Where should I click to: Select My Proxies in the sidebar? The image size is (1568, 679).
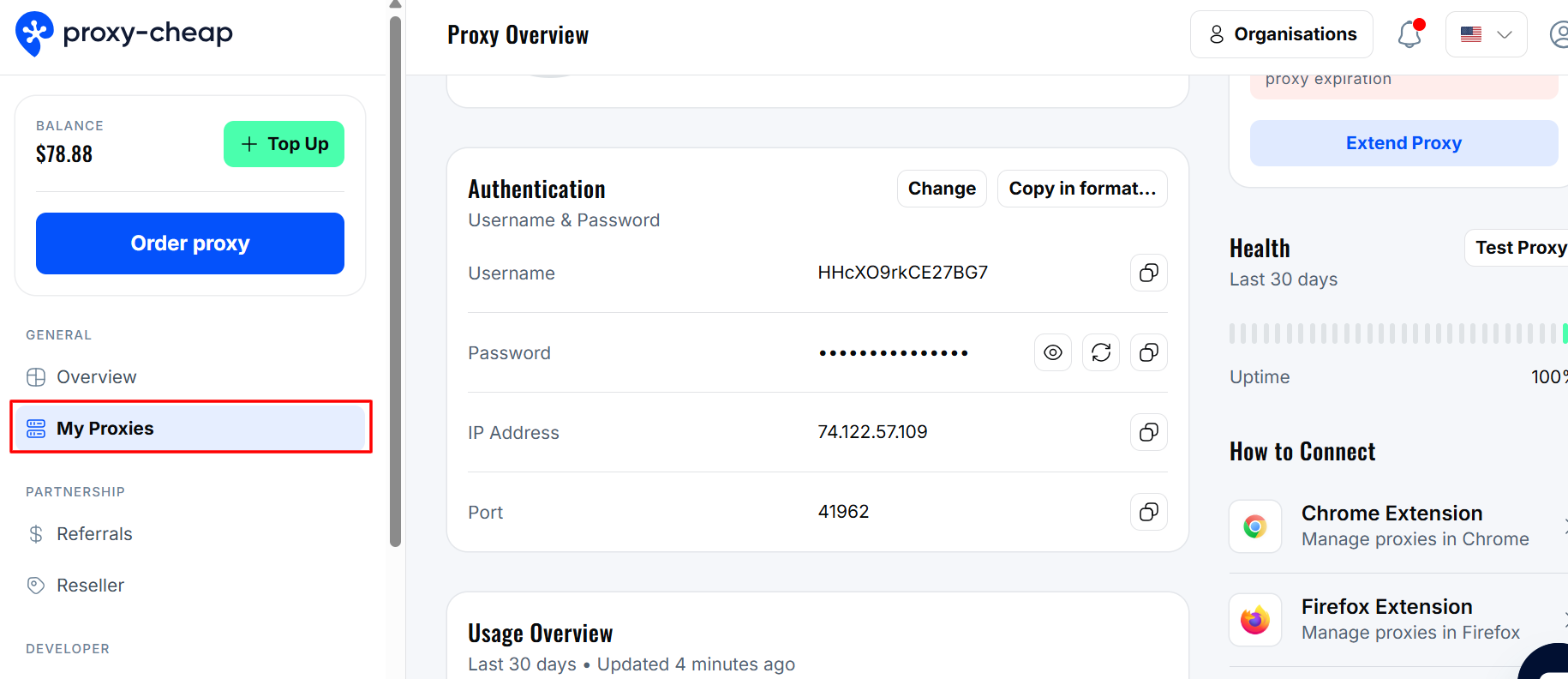point(190,428)
